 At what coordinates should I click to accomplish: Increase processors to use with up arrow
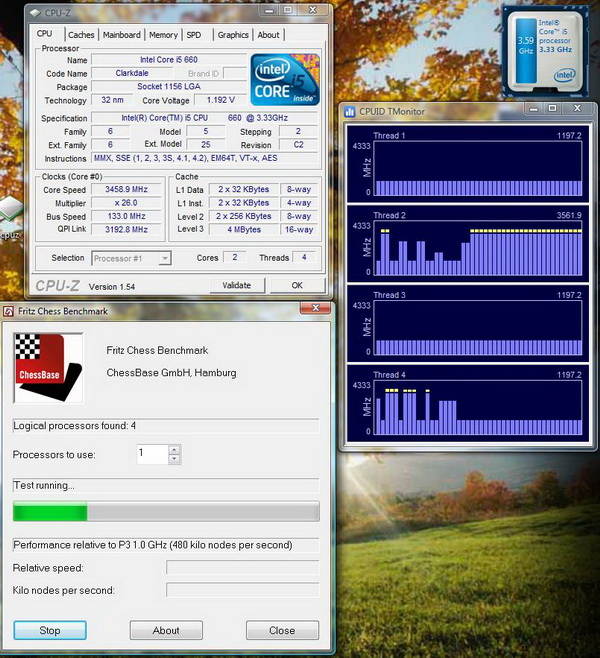[174, 450]
